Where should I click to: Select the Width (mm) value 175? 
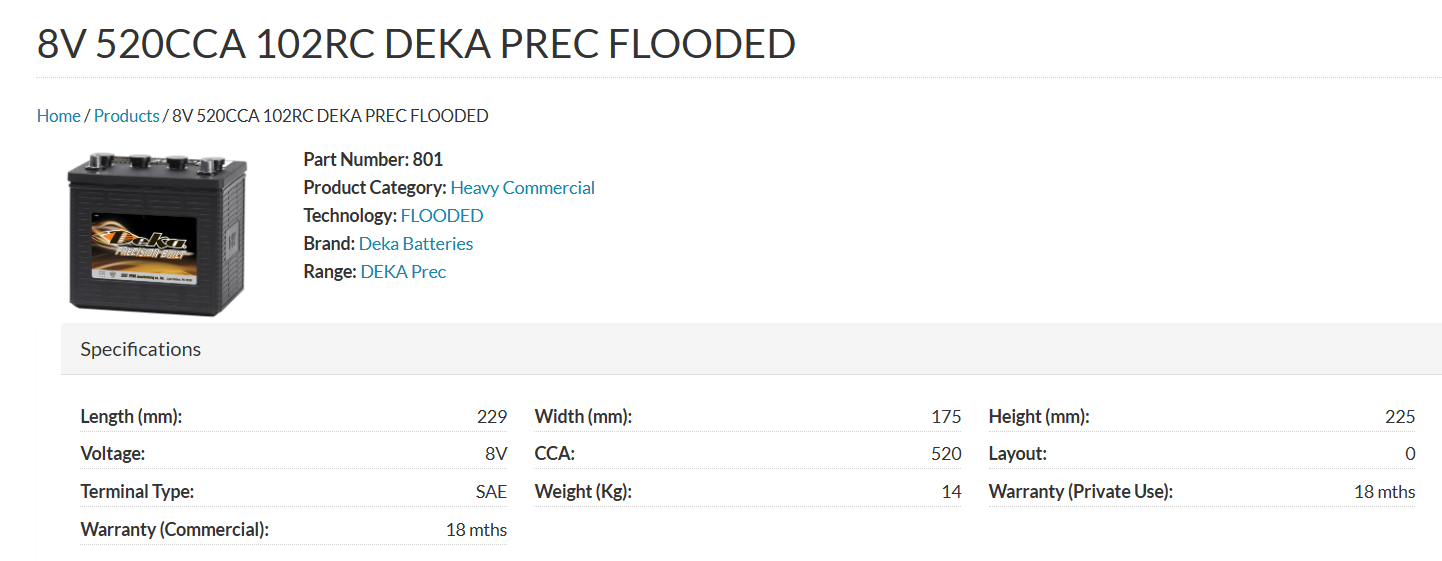945,417
